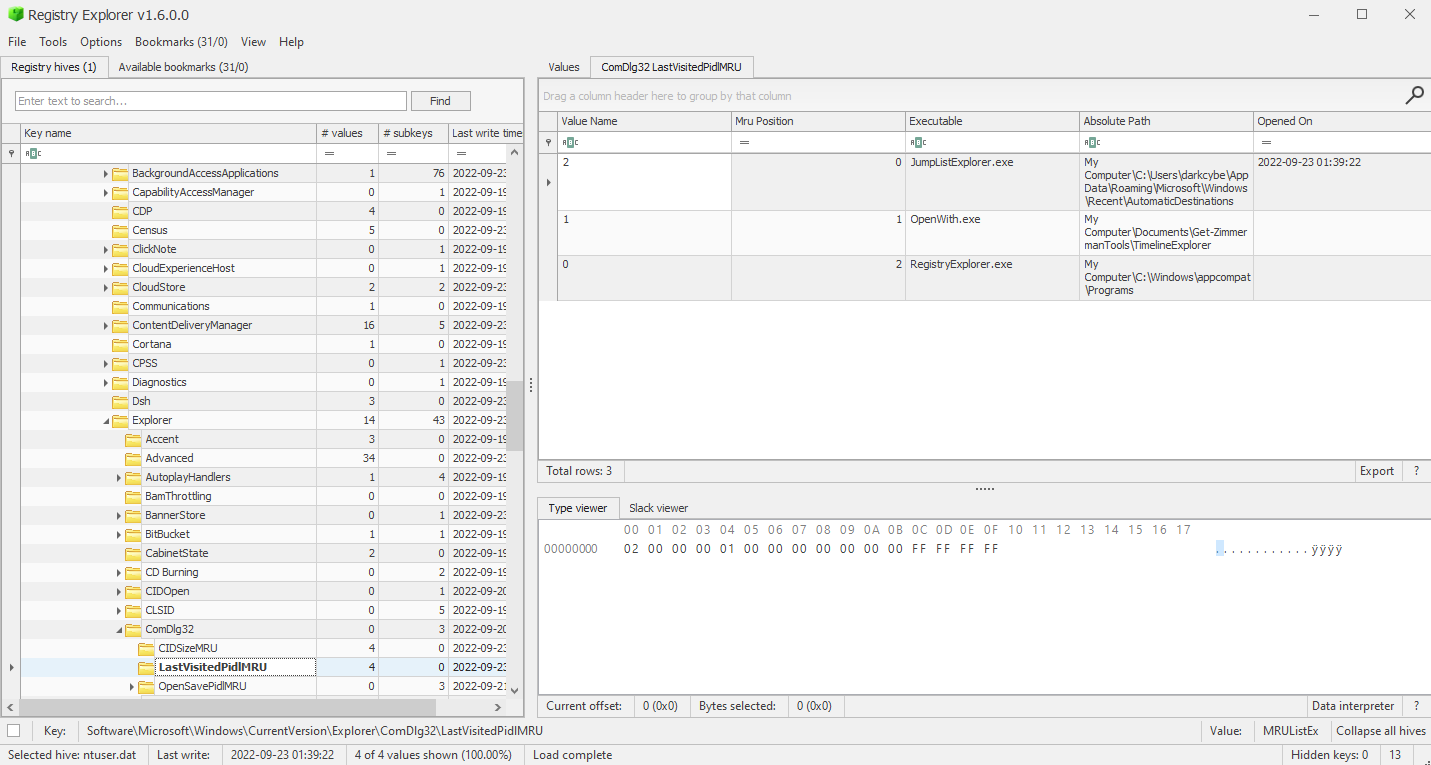Open the Bookmarks menu

tap(180, 42)
